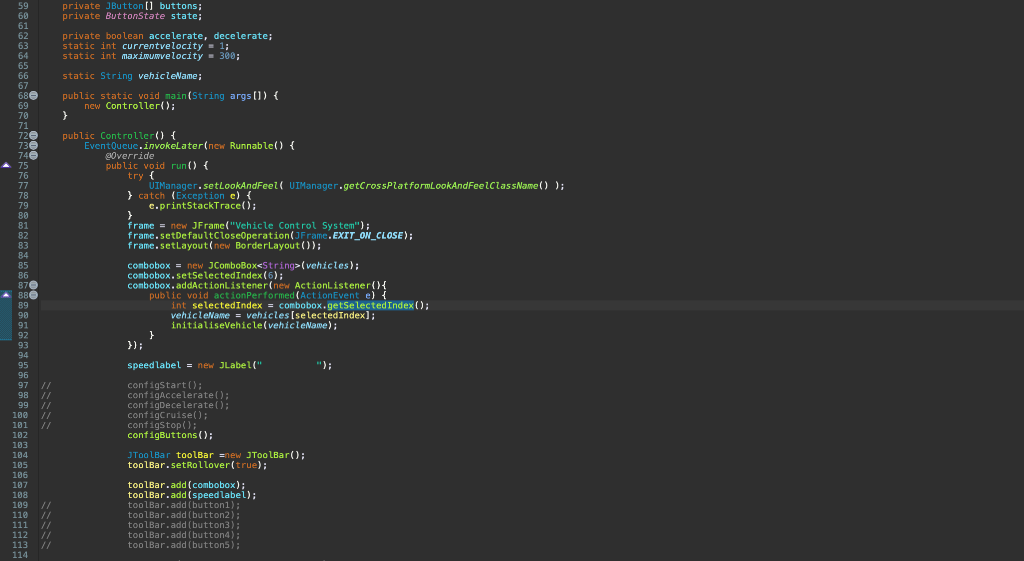The height and width of the screenshot is (561, 1024).
Task: Collapse the fold marker beside line 74
Action: (33, 155)
